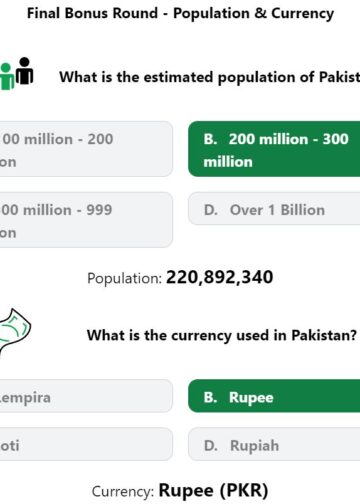Choose the 100 million - 200 million option
The image size is (360, 504).
tap(86, 149)
